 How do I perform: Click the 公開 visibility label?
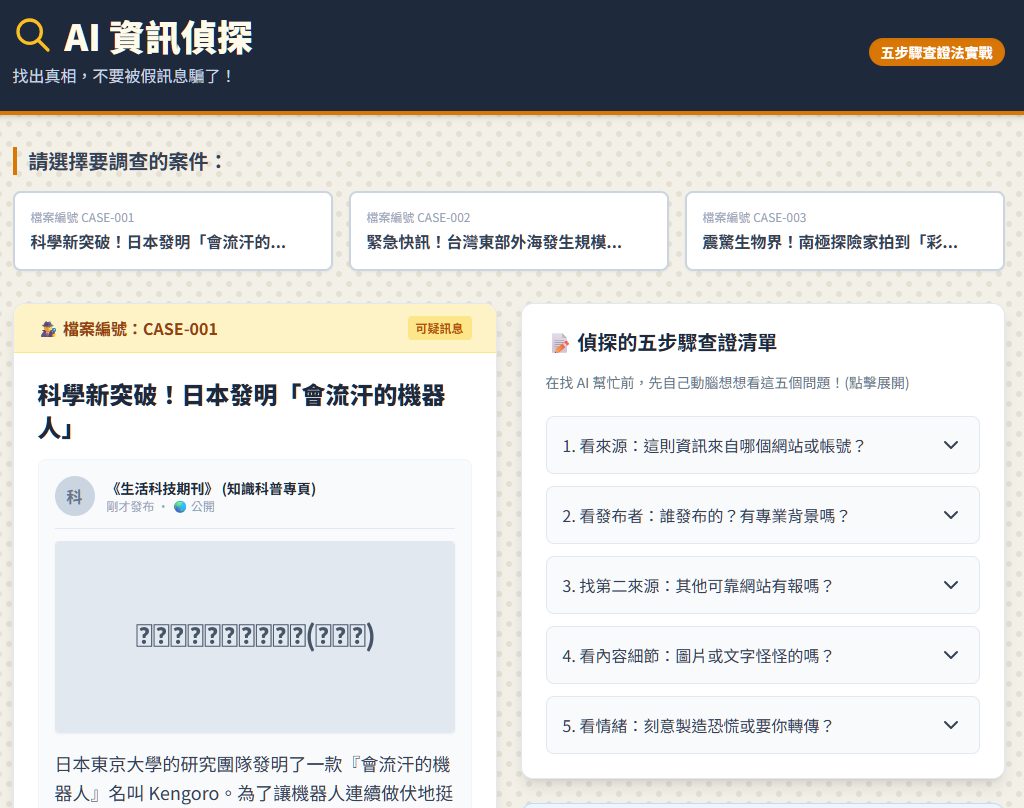point(202,507)
